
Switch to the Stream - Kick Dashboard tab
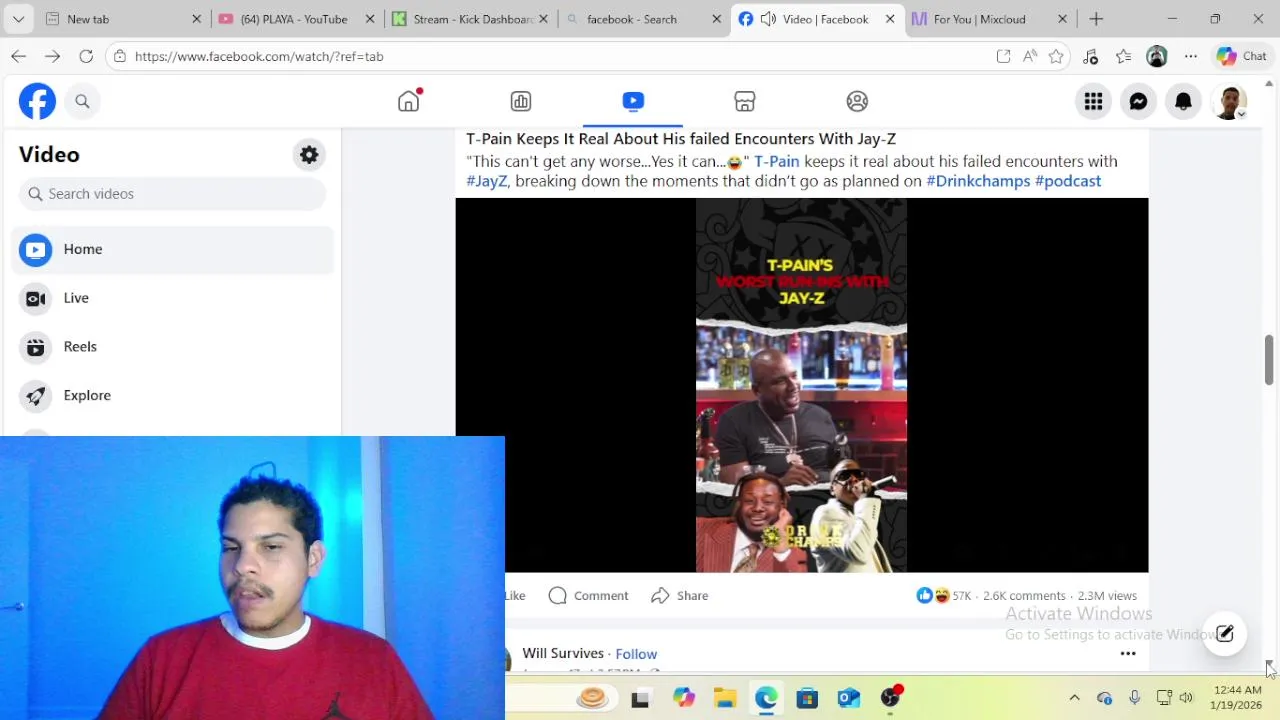[x=472, y=19]
